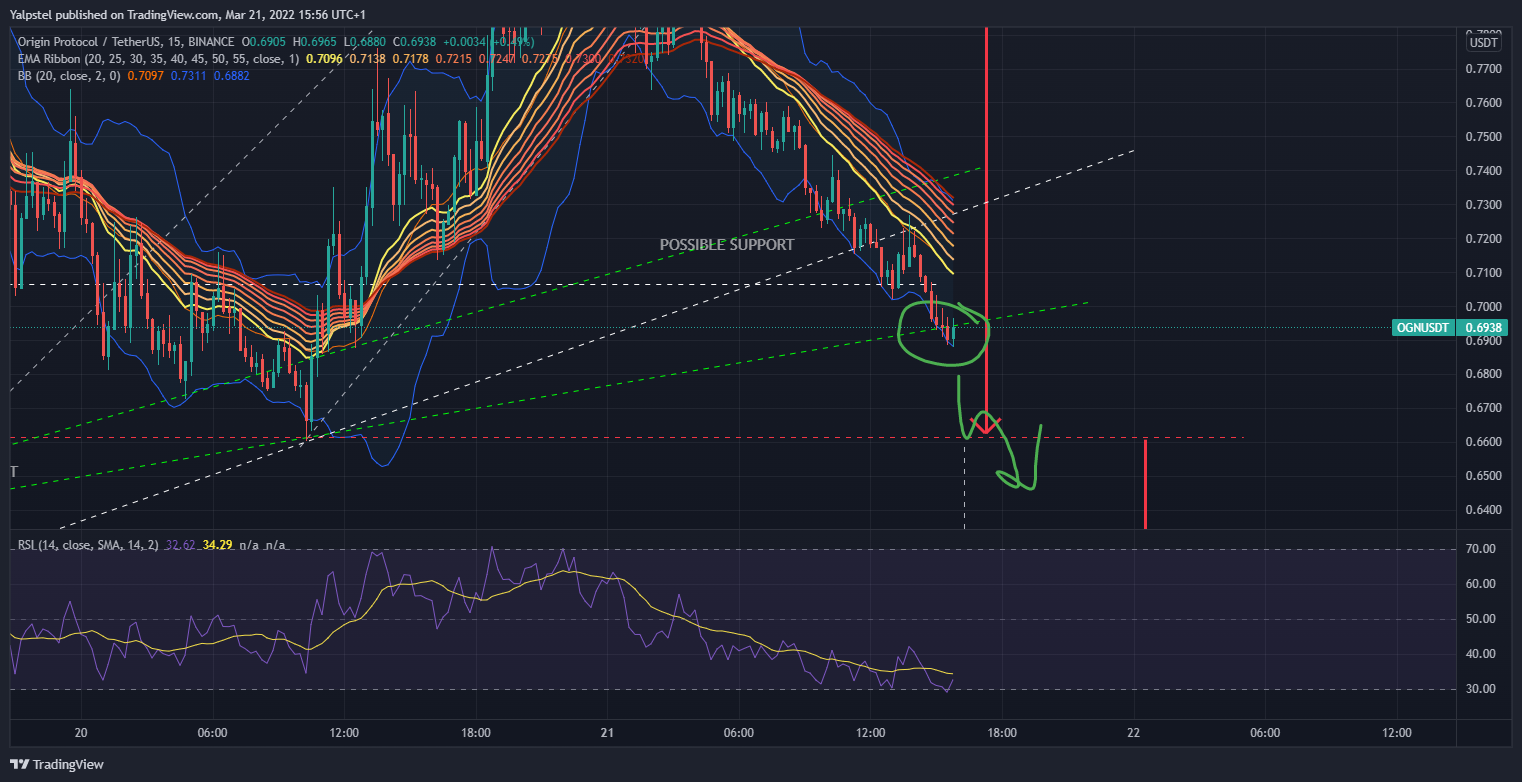1522x782 pixels.
Task: Click the blue 0.6882 Bollinger lower value
Action: click(231, 76)
